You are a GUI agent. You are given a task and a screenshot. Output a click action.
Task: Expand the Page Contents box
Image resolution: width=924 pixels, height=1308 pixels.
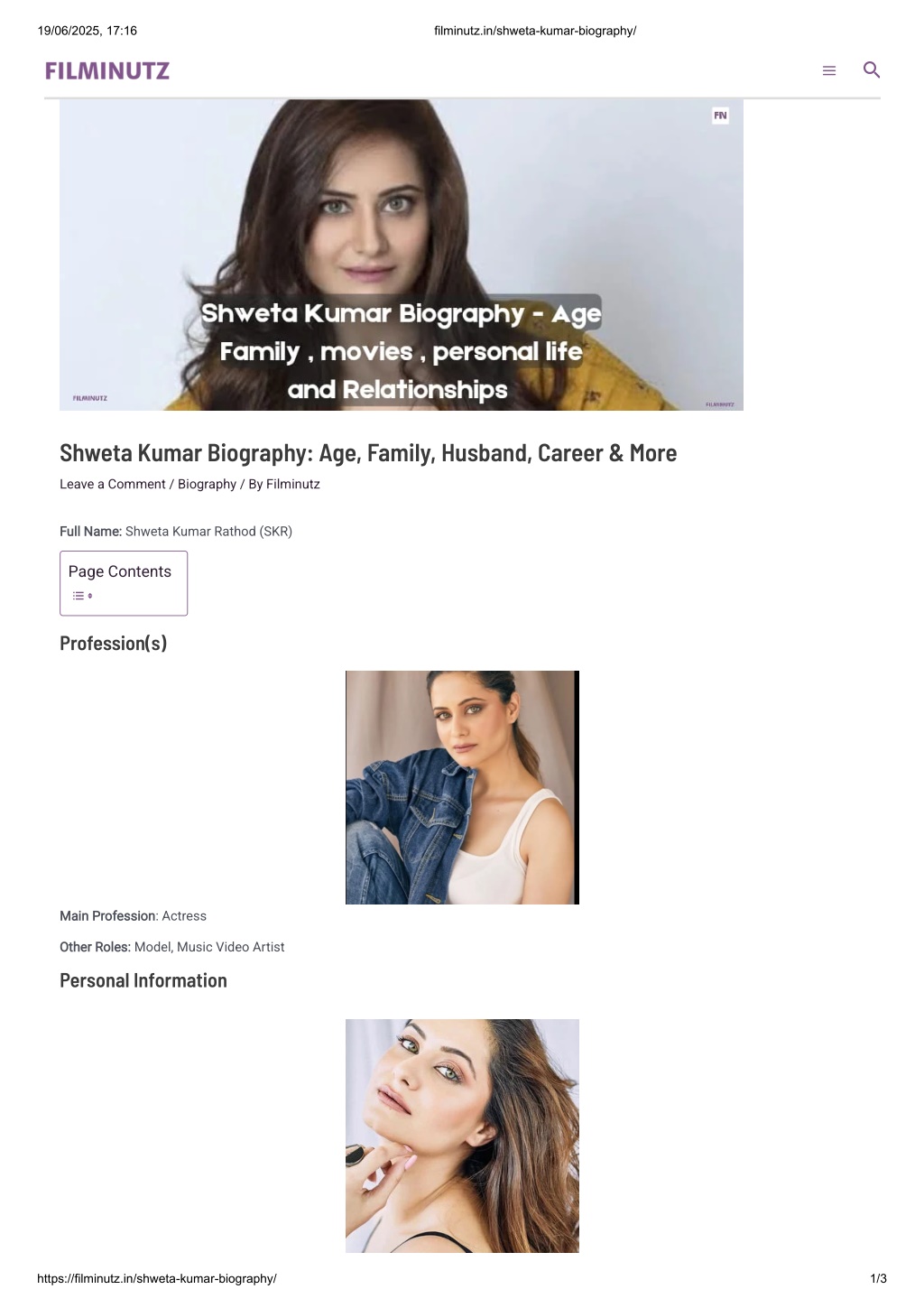coord(124,583)
